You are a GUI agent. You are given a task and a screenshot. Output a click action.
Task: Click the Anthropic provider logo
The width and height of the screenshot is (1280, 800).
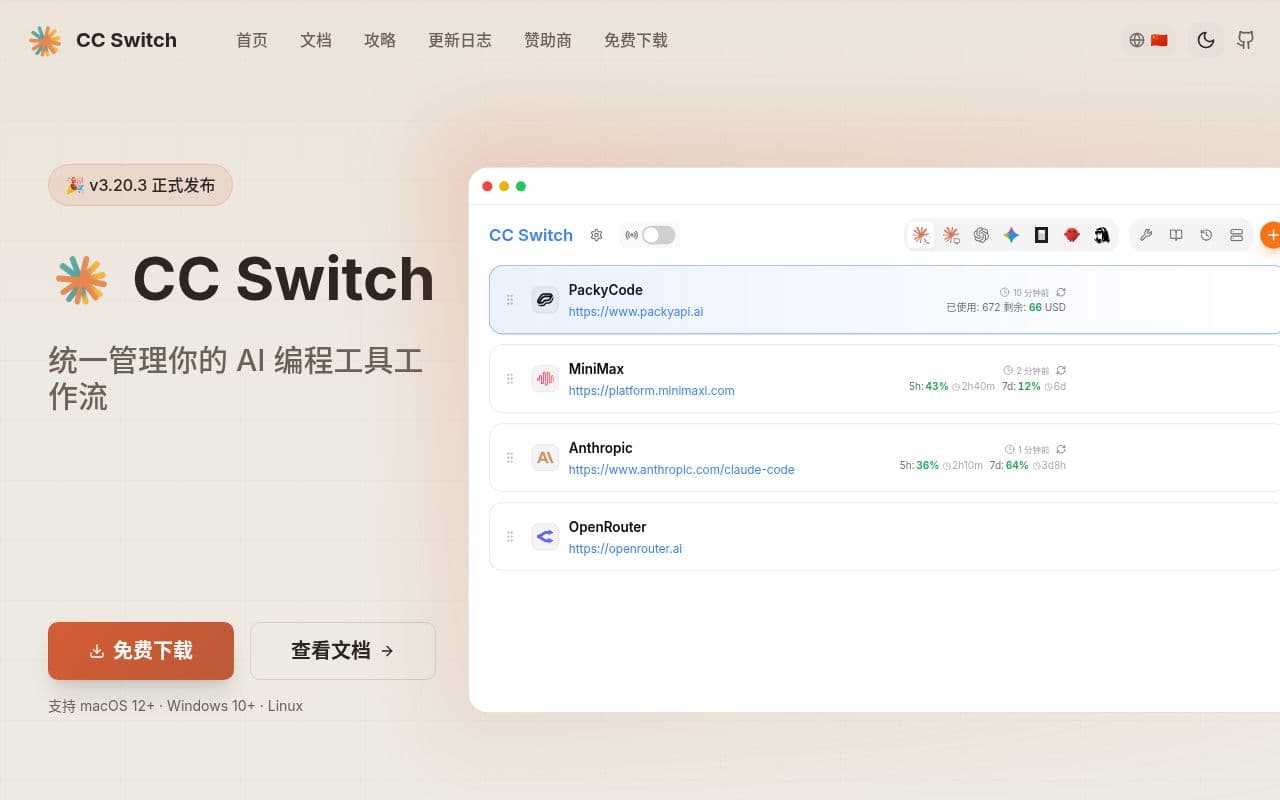[x=545, y=458]
